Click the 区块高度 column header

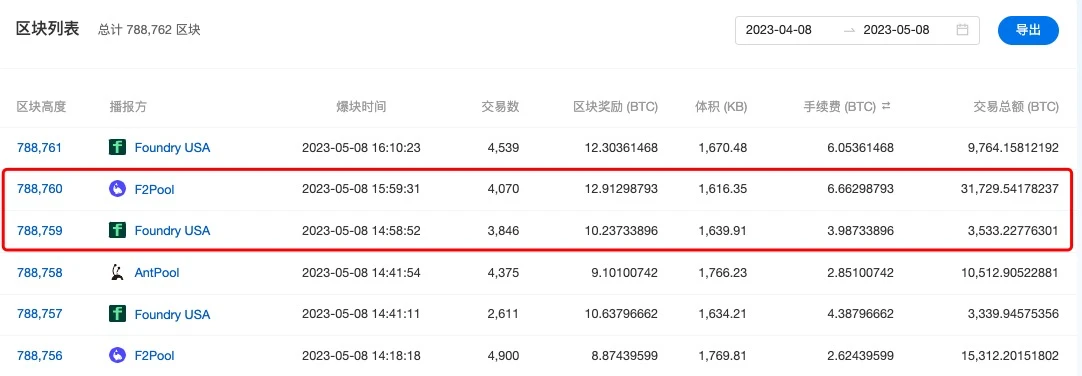click(x=41, y=107)
